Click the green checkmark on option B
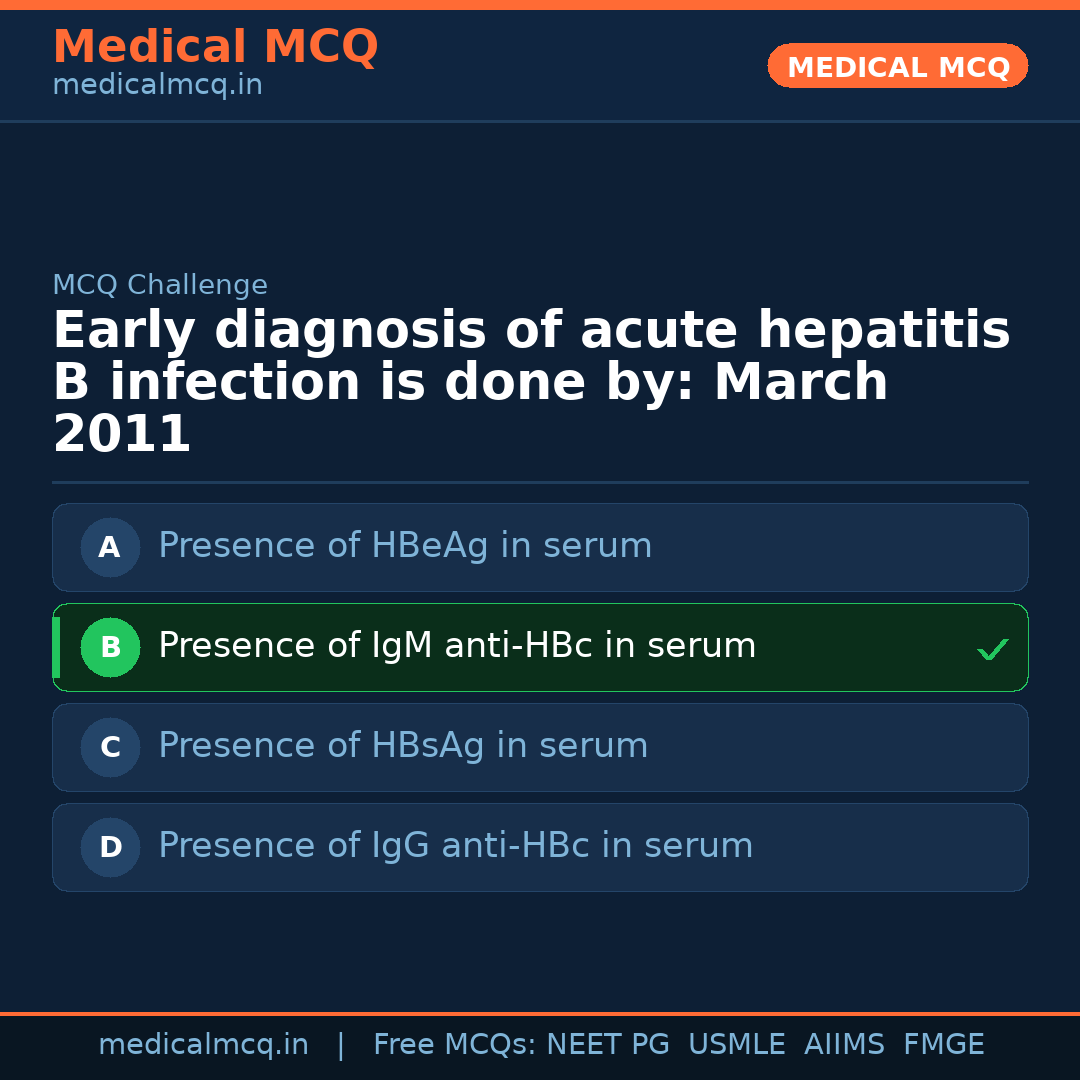The width and height of the screenshot is (1080, 1080). [x=992, y=649]
